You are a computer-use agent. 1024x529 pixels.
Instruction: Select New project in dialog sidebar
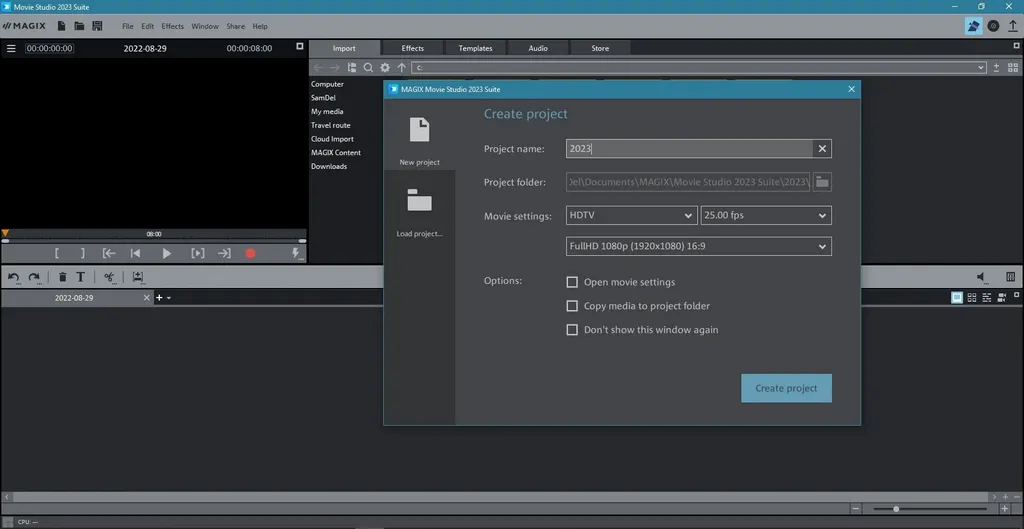(419, 141)
